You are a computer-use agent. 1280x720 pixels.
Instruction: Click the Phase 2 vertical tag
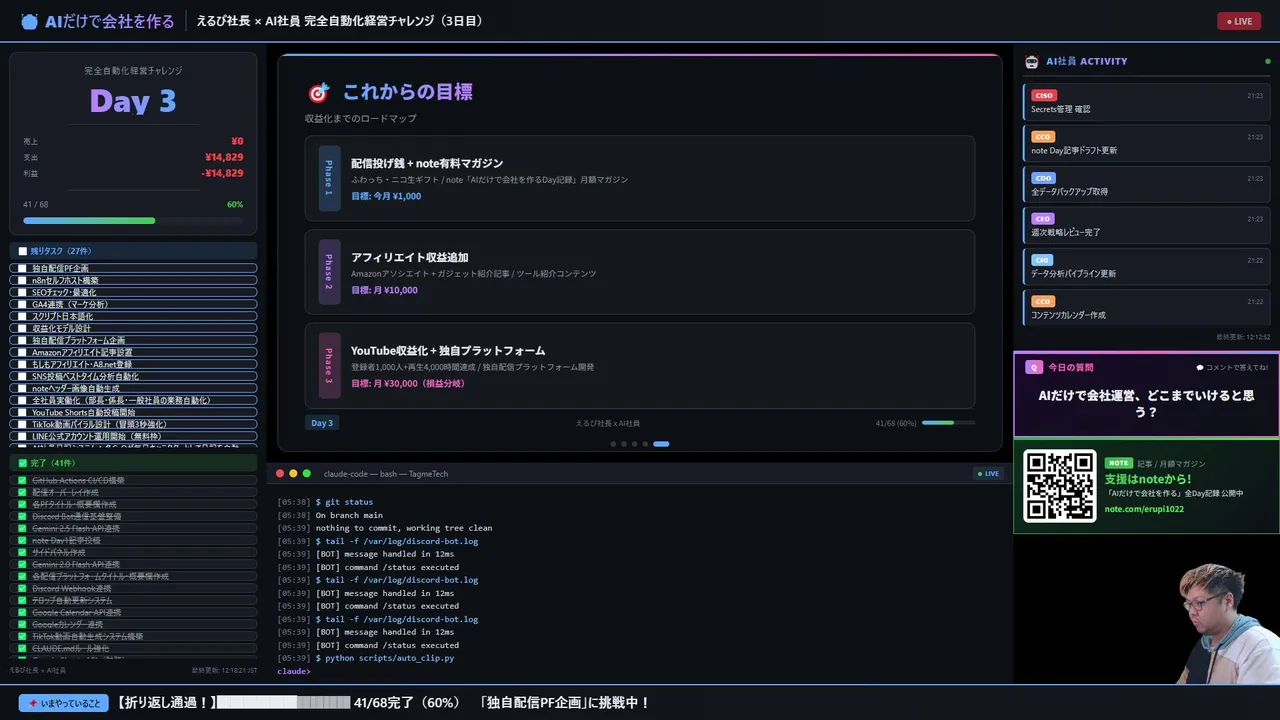[329, 272]
